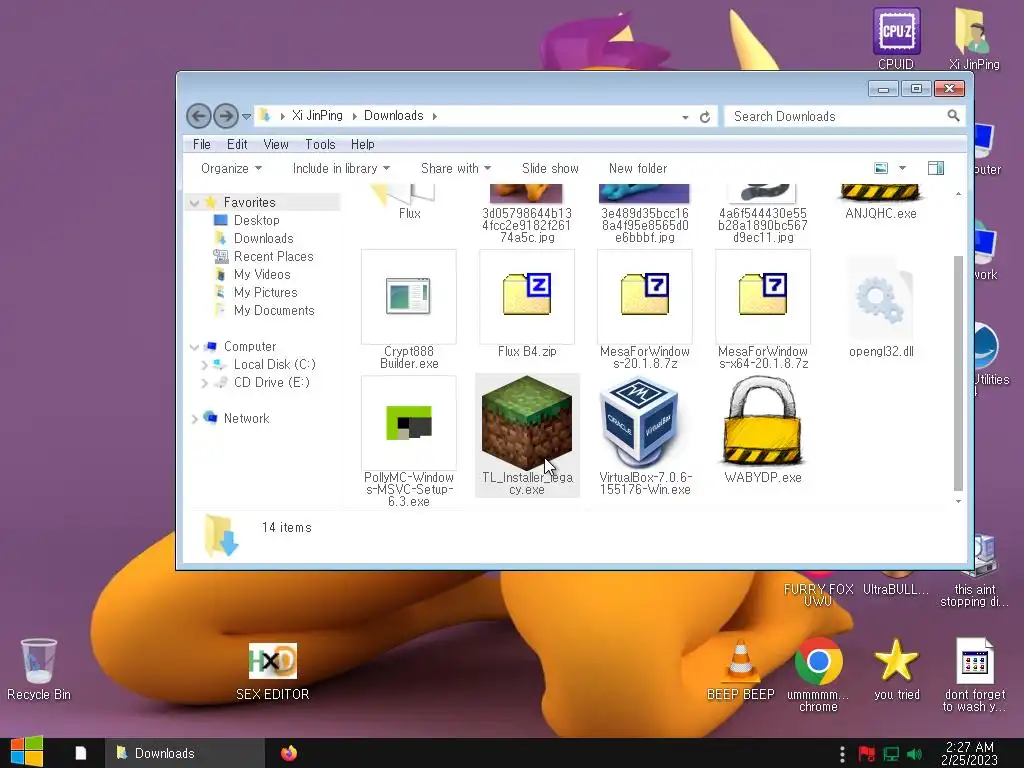Select the TL_Installer_legacy.exe Minecraft block icon
Viewport: 1024px width, 768px height.
click(x=527, y=423)
